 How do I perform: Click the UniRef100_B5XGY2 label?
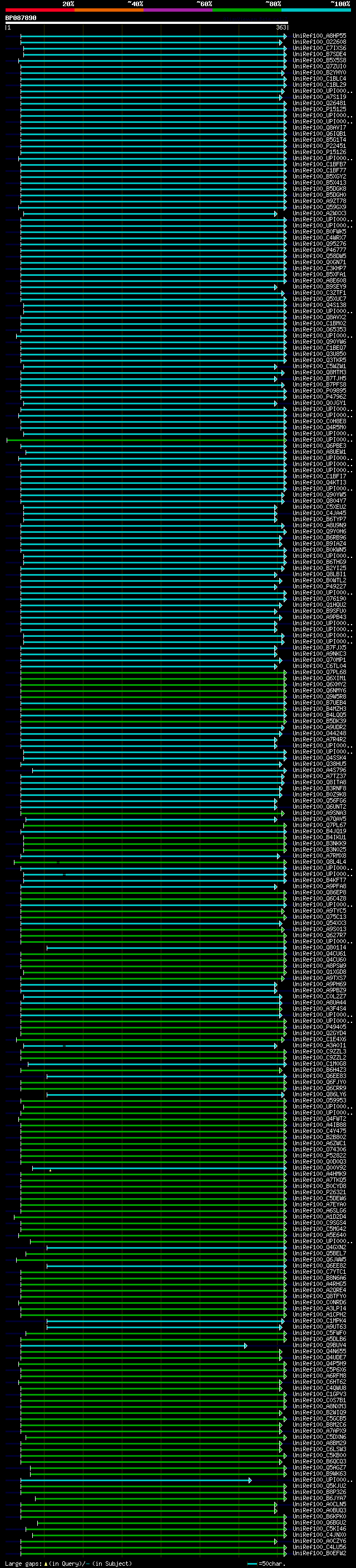(319, 176)
